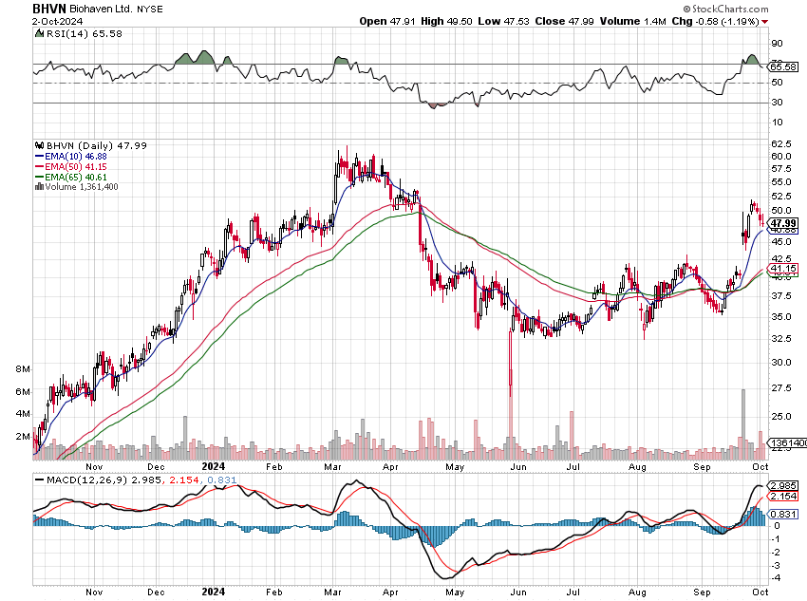Click the long red candle at end of May
Viewport: 807px width, 601px height.
point(511,363)
